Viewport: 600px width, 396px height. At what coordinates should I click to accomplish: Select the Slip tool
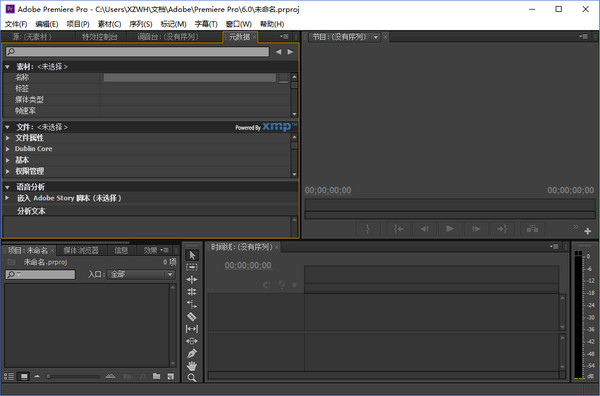click(x=192, y=329)
